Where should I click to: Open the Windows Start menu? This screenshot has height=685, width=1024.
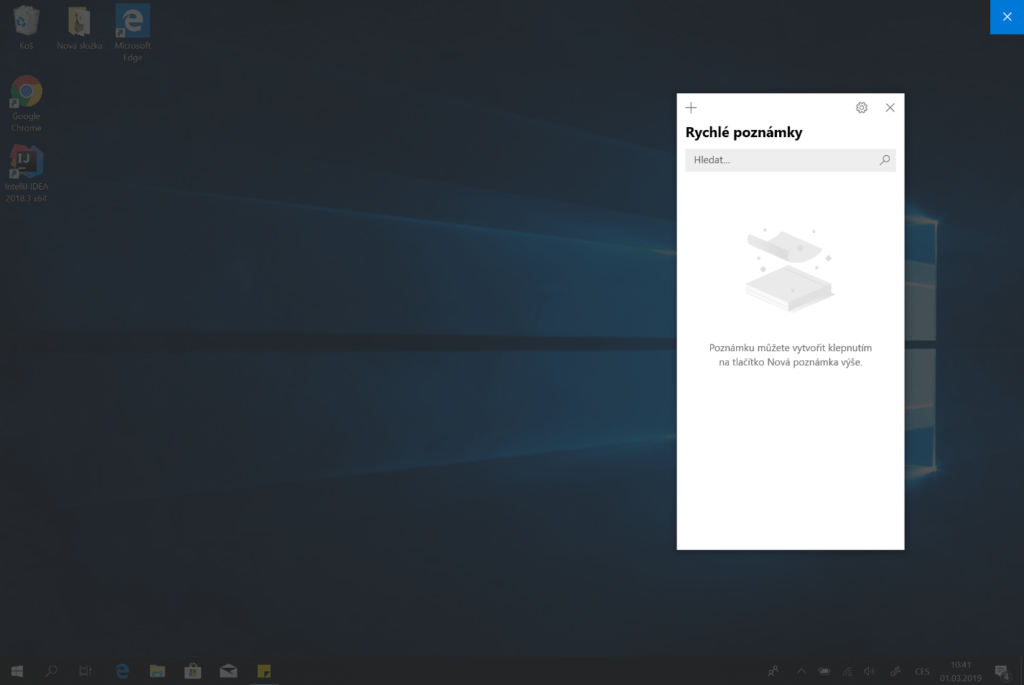coord(17,670)
